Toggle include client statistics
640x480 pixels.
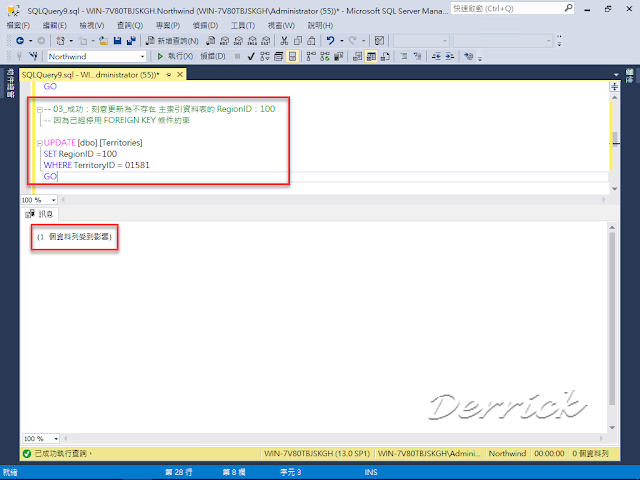click(338, 56)
